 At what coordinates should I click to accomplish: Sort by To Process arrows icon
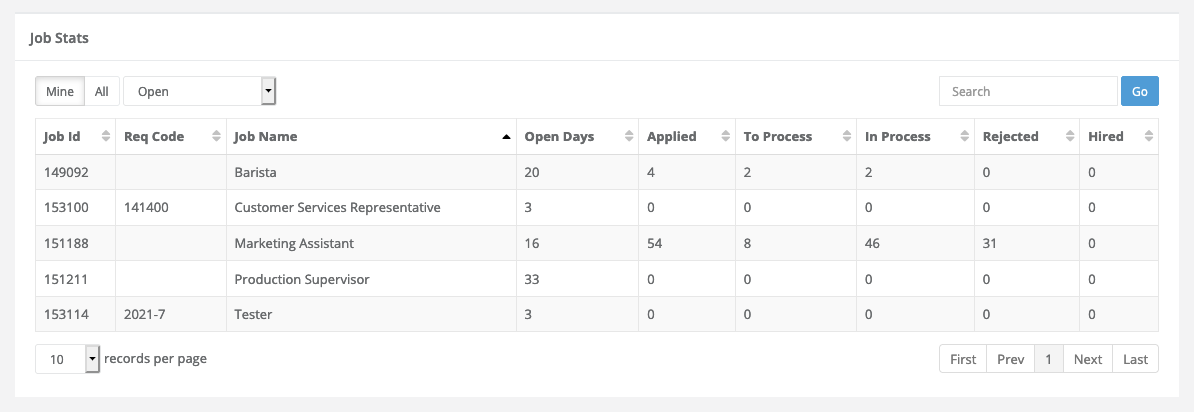point(847,137)
